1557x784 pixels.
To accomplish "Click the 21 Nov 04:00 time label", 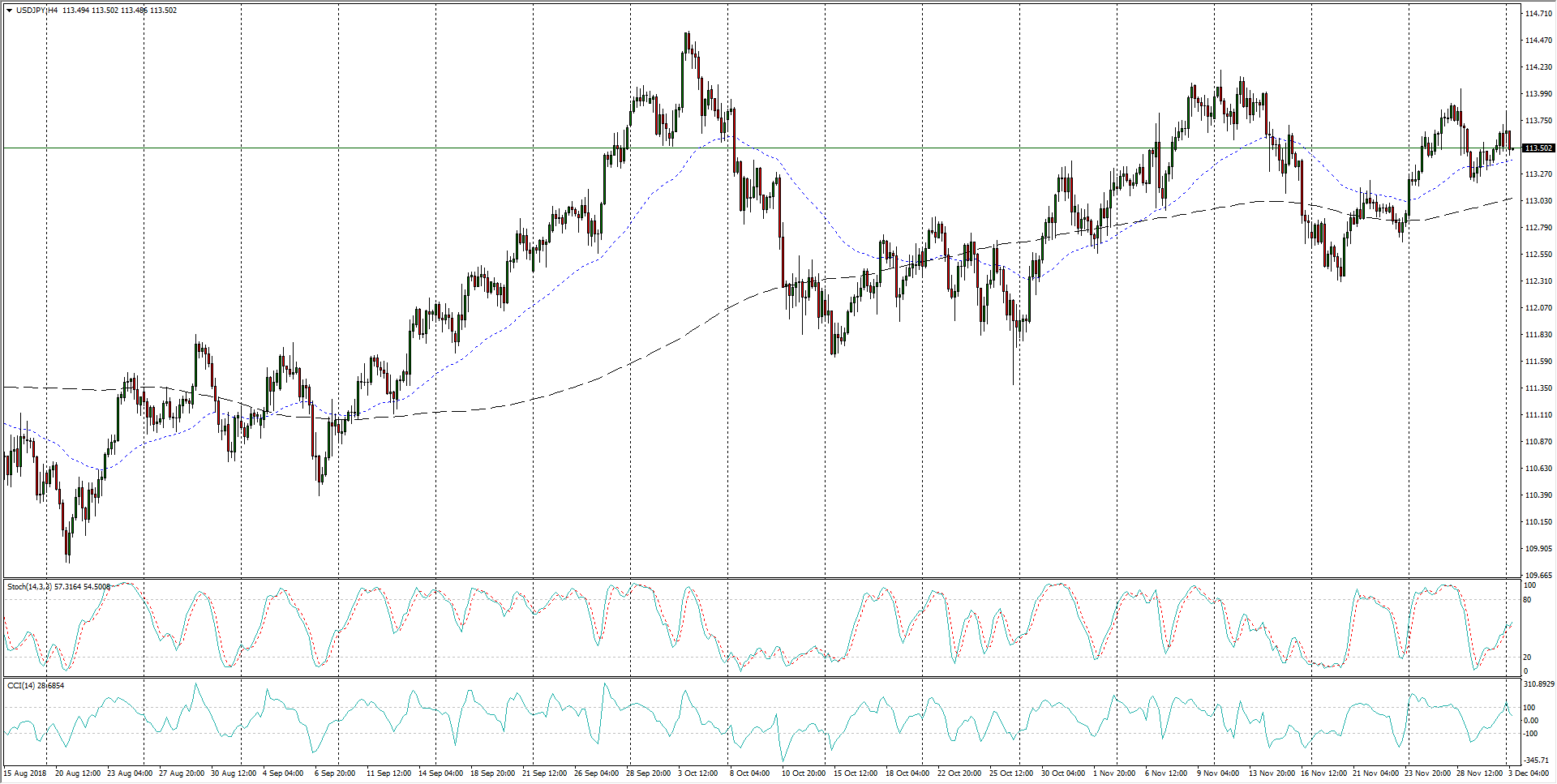I will (1375, 773).
